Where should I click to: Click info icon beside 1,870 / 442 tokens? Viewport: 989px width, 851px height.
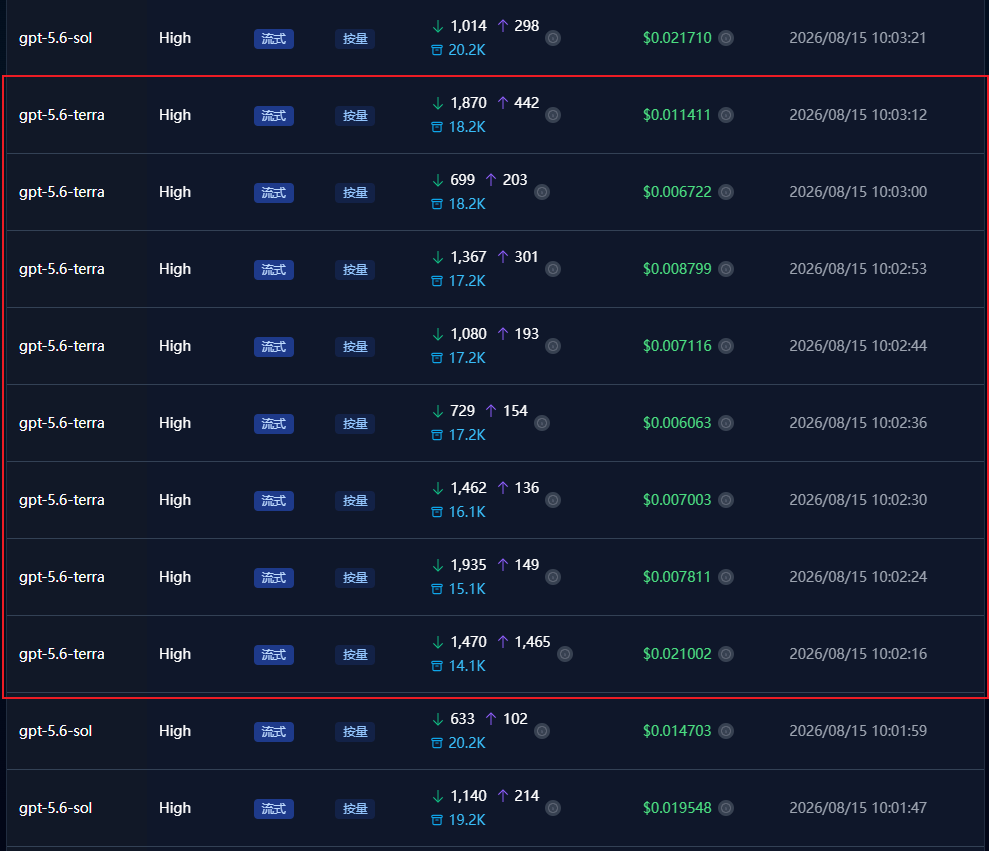pyautogui.click(x=553, y=115)
